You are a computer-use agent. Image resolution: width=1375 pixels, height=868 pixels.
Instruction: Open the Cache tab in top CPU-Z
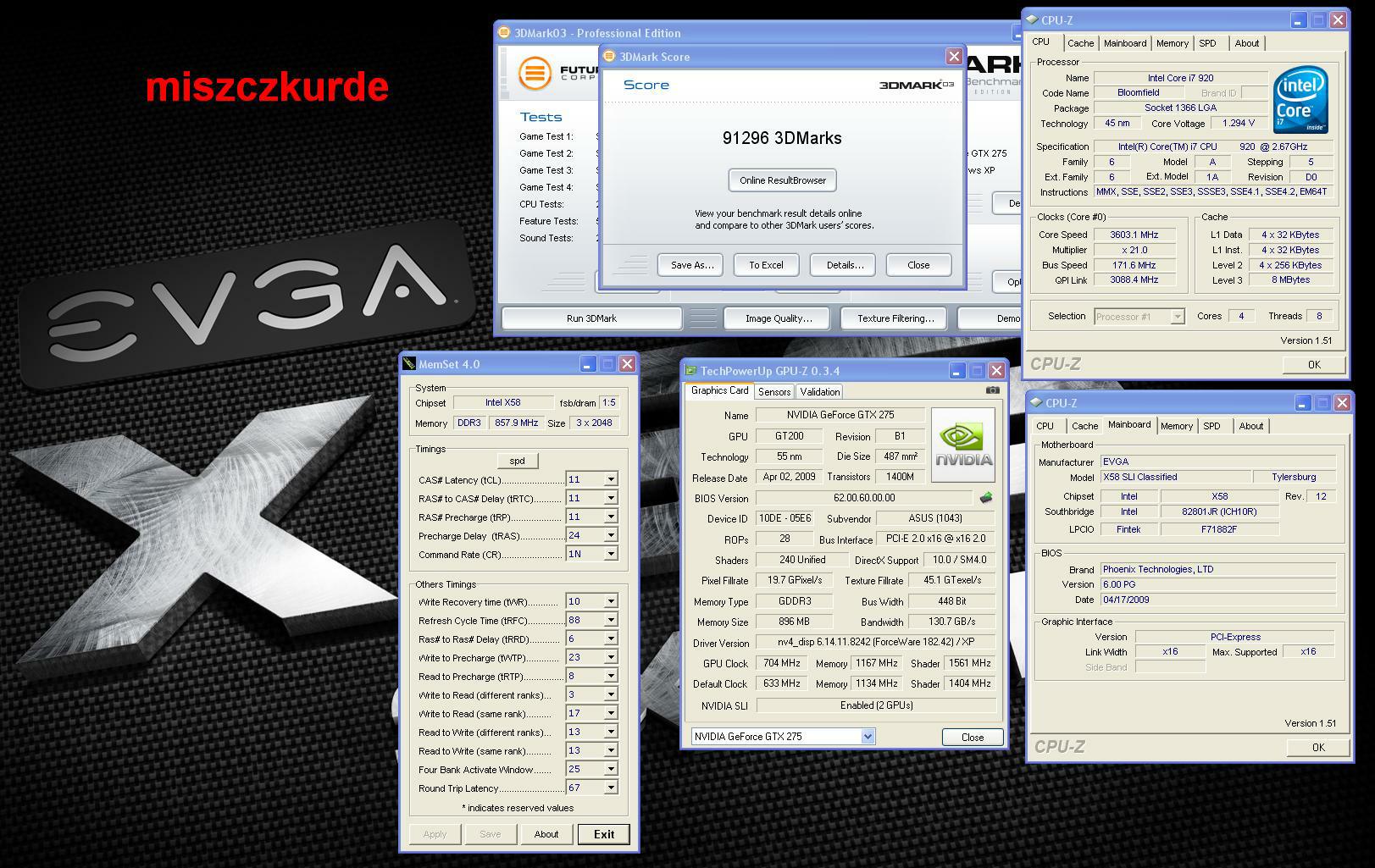coord(1080,43)
